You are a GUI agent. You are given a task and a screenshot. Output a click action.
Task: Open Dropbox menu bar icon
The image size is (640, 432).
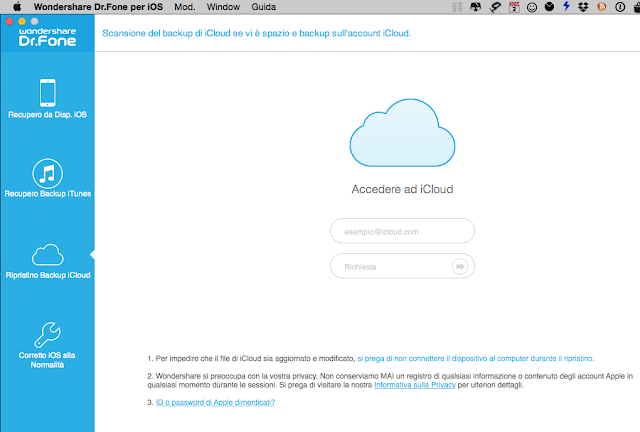coord(583,7)
